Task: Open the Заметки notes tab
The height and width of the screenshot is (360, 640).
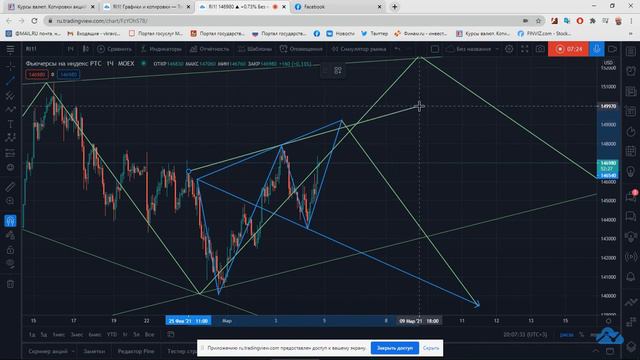Action: pyautogui.click(x=94, y=351)
